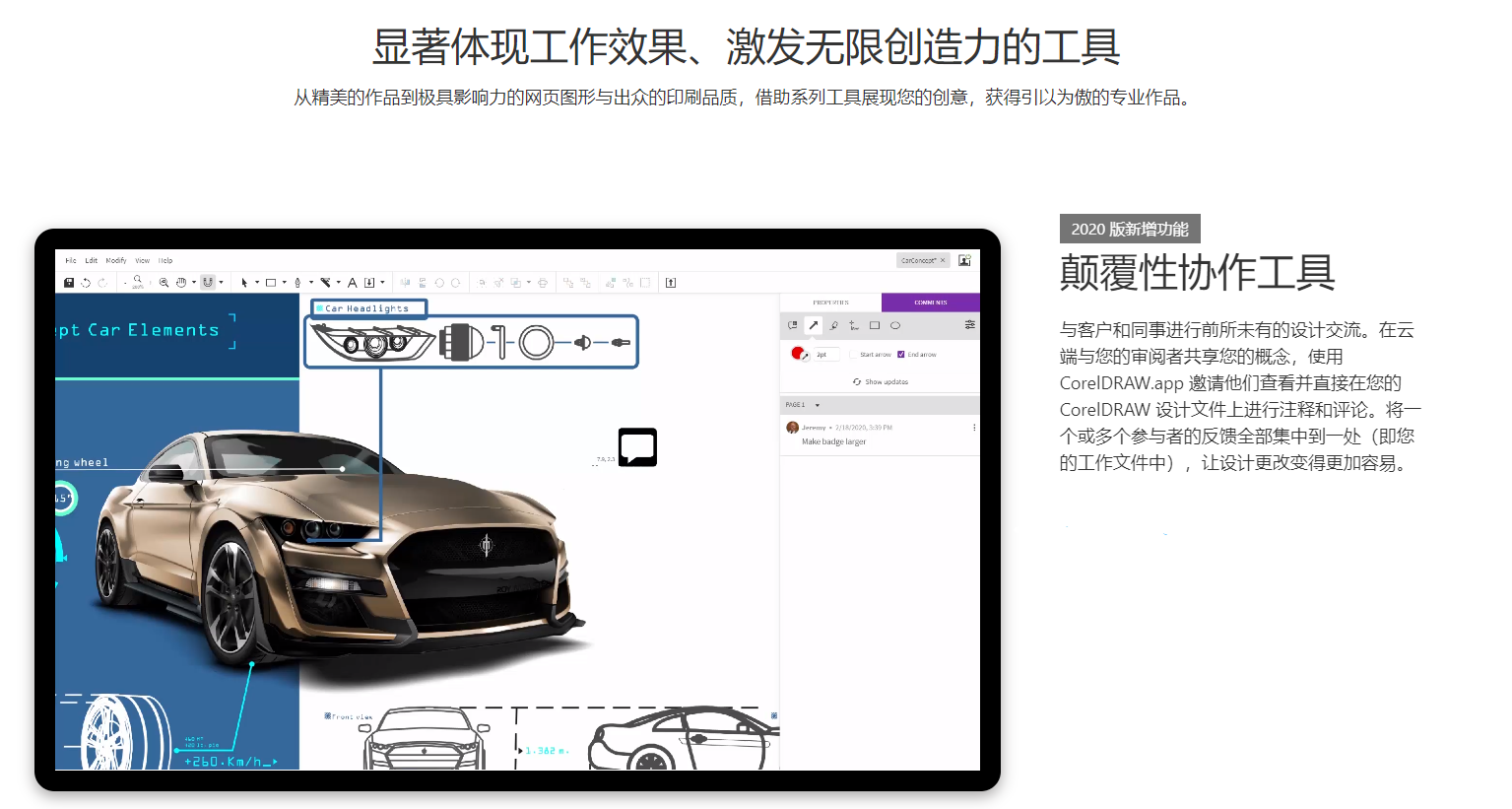The image size is (1512, 809).
Task: Open the comment filter settings icon
Action: tap(969, 325)
